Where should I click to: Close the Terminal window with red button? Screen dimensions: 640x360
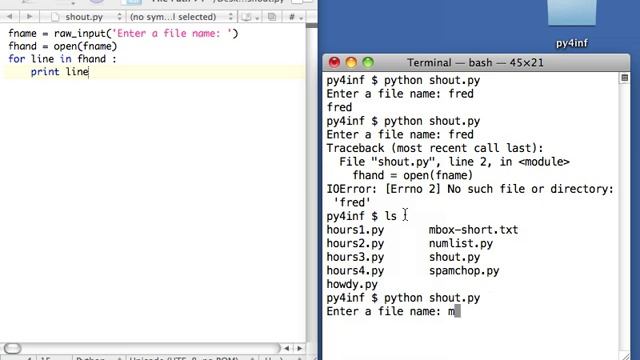pyautogui.click(x=334, y=62)
